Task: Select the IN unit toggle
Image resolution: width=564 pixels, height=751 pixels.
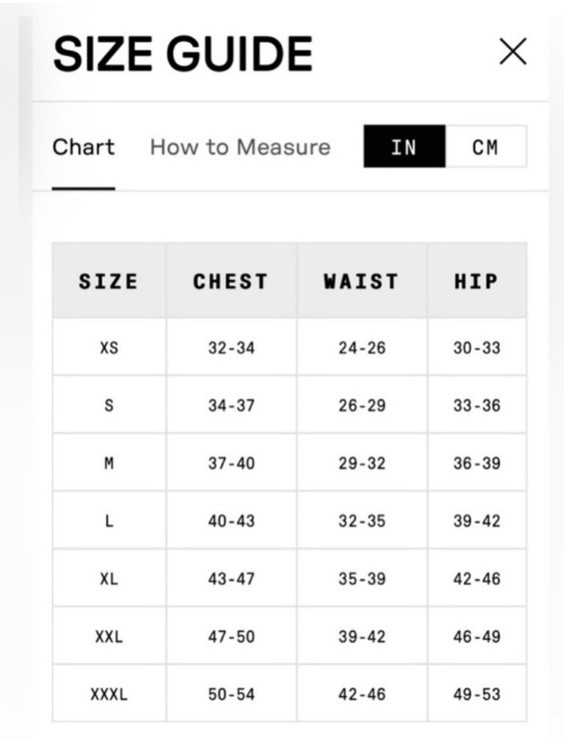Action: (404, 147)
